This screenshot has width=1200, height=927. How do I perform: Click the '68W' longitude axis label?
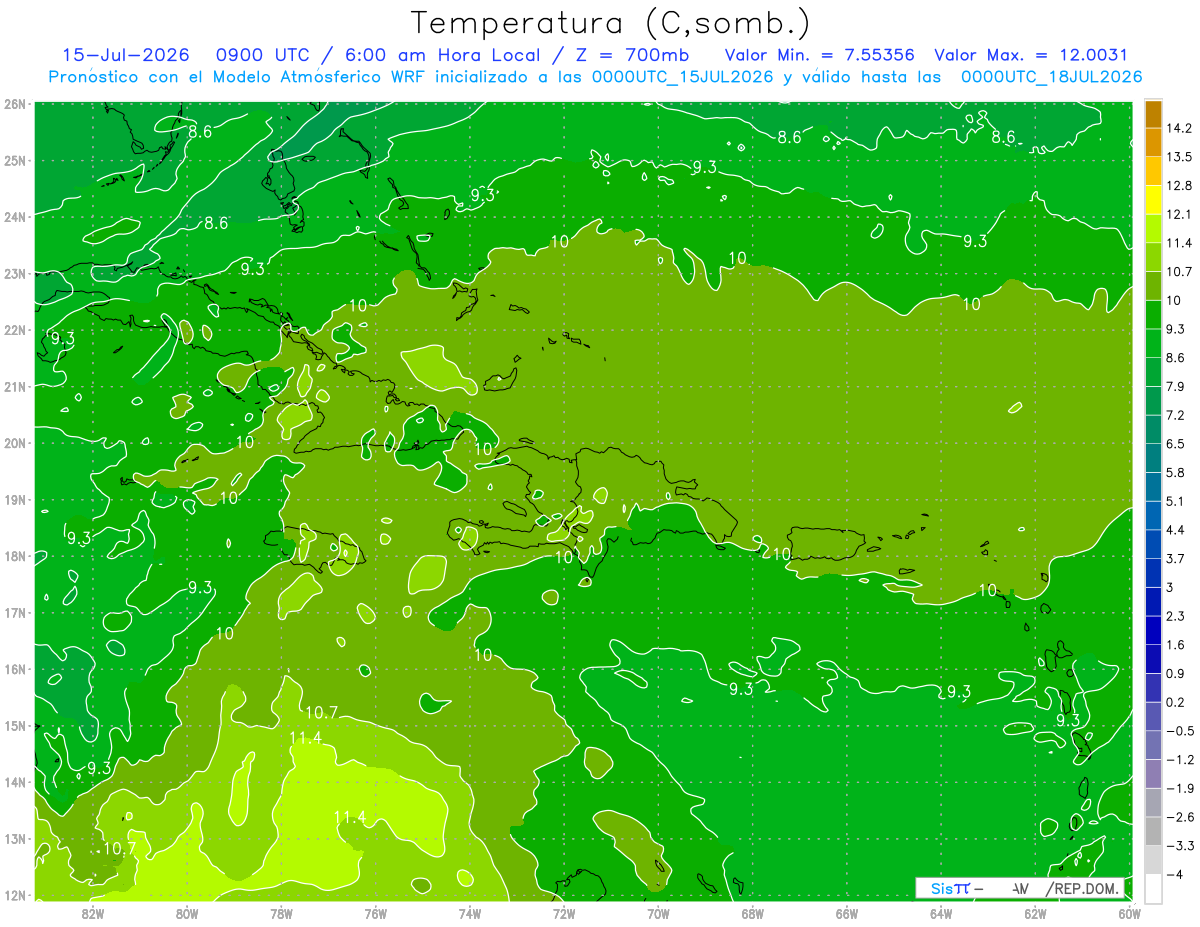pyautogui.click(x=753, y=913)
